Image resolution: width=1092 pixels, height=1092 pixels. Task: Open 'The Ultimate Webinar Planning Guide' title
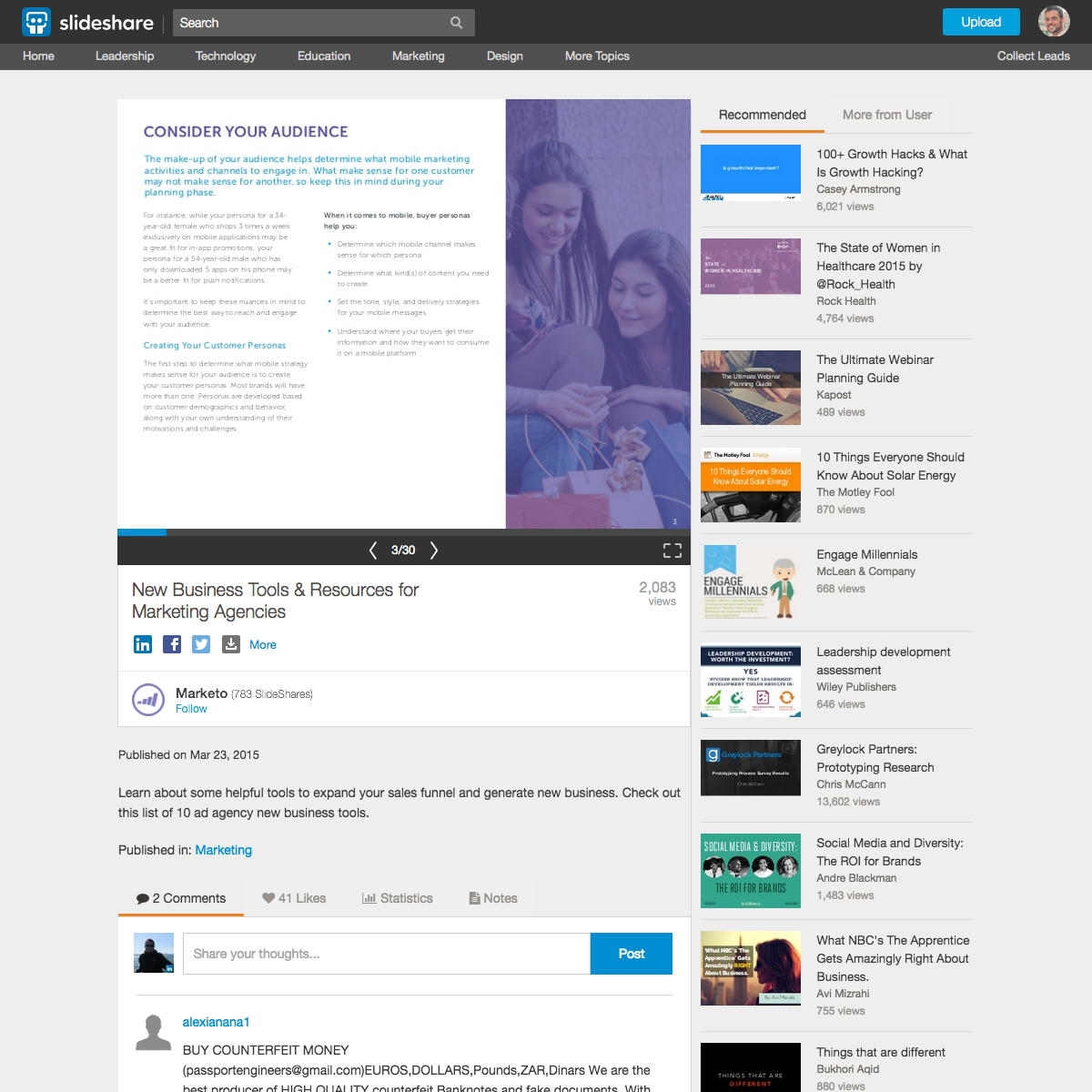875,369
